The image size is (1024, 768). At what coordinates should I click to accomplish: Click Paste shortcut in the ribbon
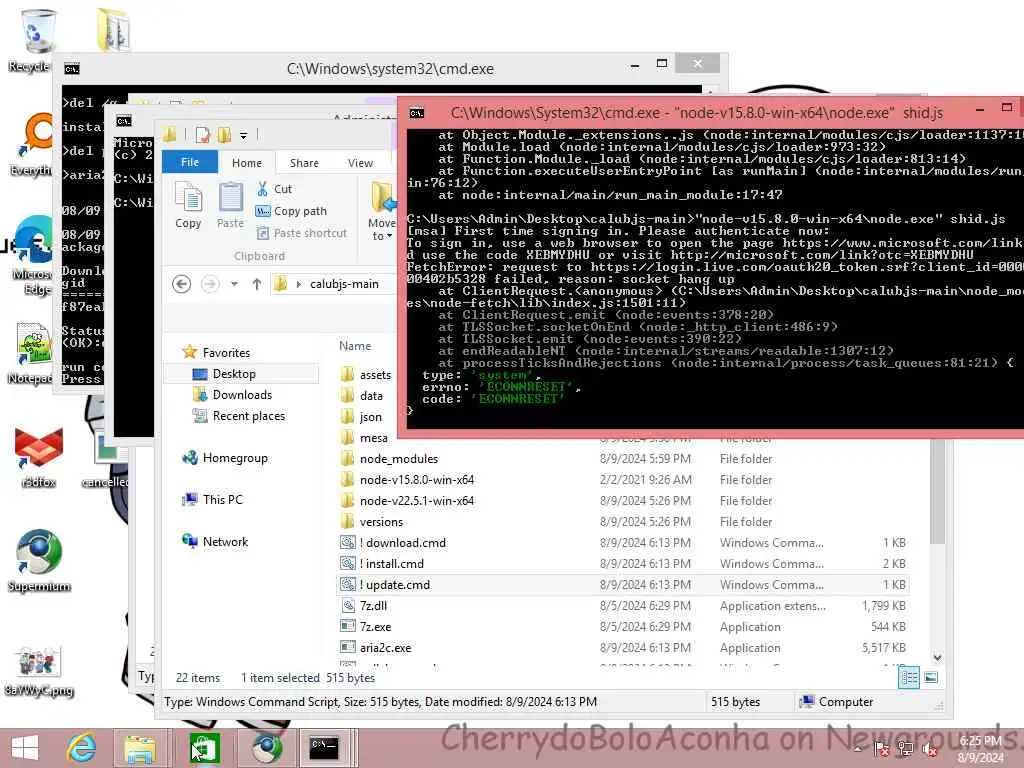point(302,233)
